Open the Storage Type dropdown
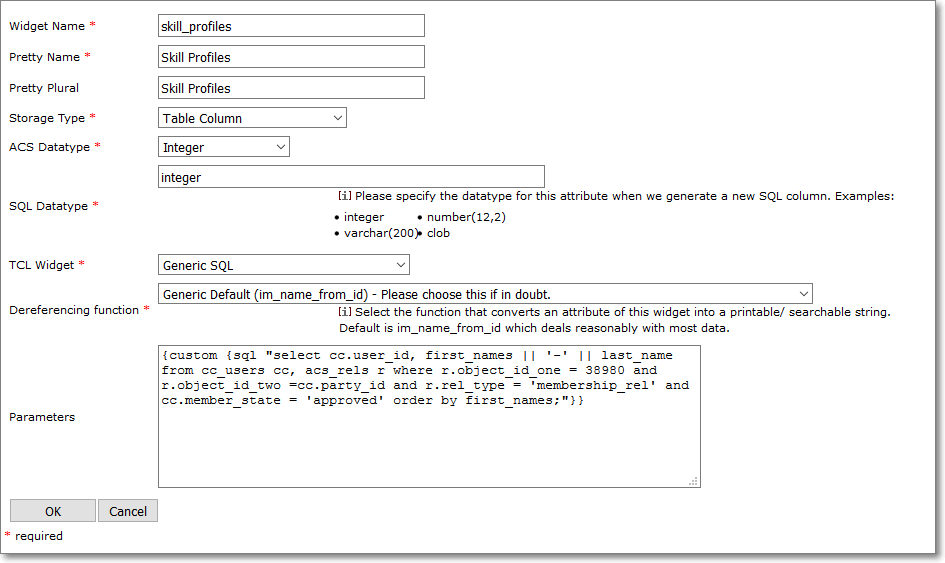Viewport: 945px width, 563px height. click(x=253, y=118)
